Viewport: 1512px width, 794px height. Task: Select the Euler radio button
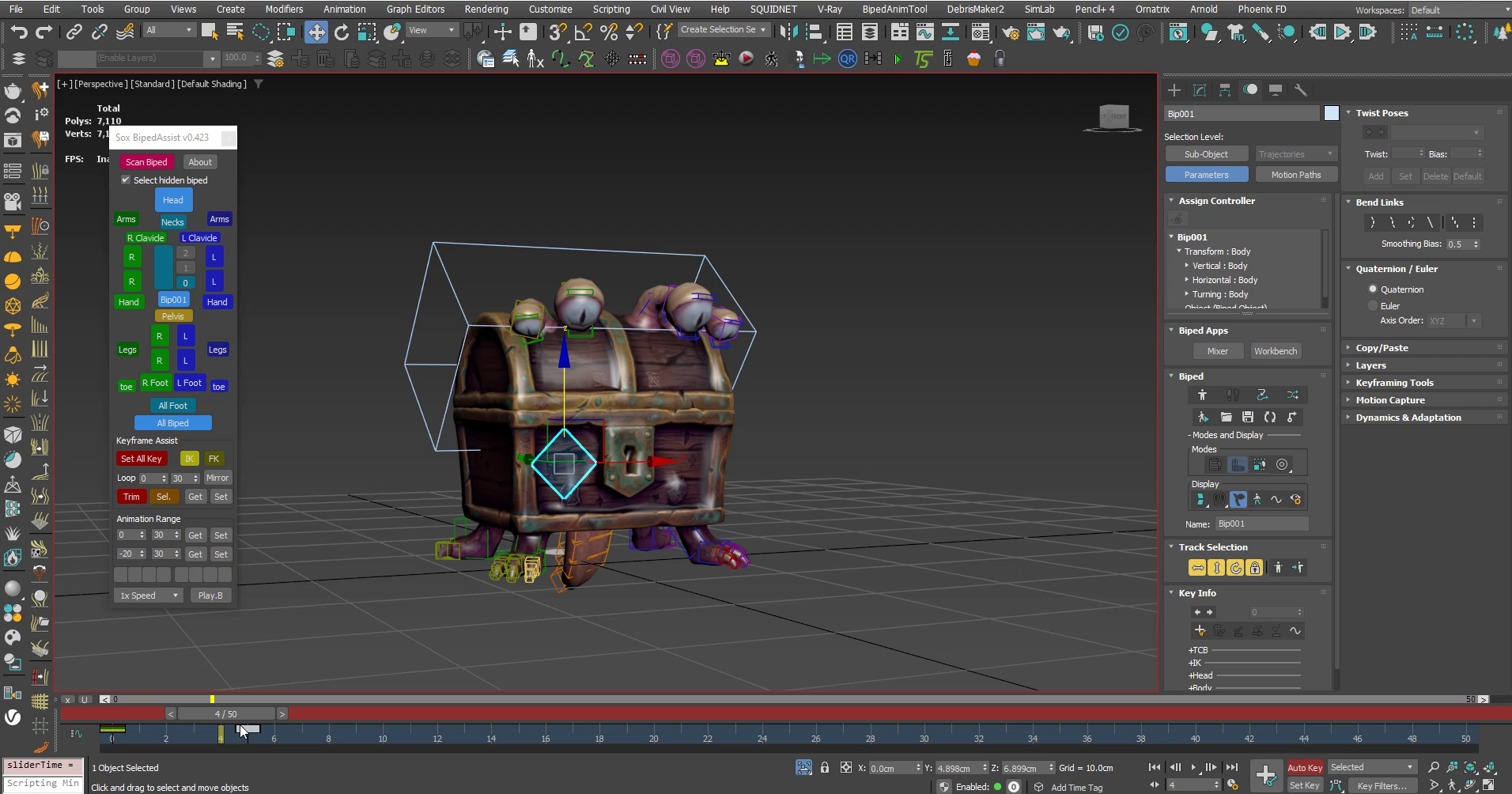(x=1373, y=306)
